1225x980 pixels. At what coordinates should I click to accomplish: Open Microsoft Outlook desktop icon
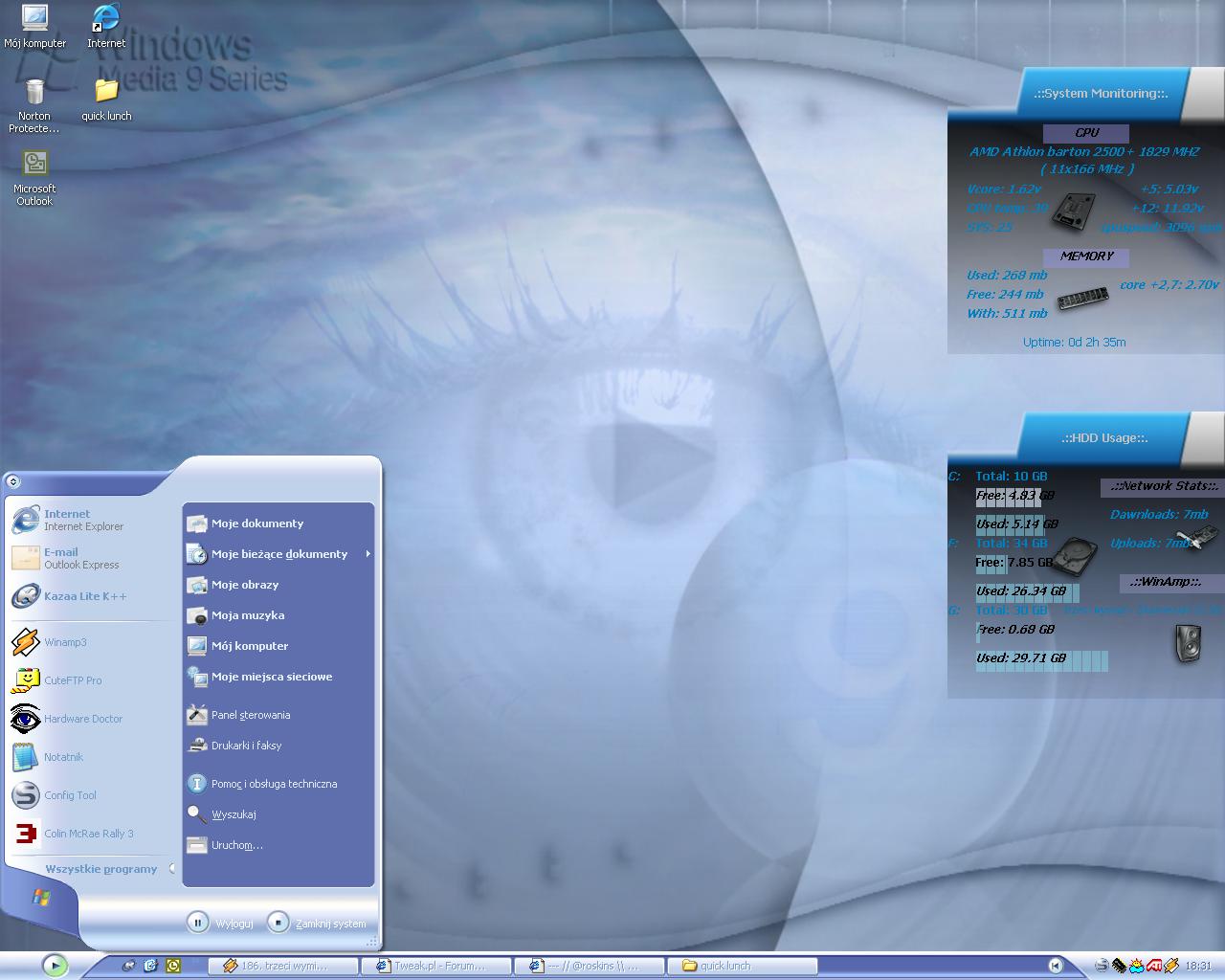34,178
